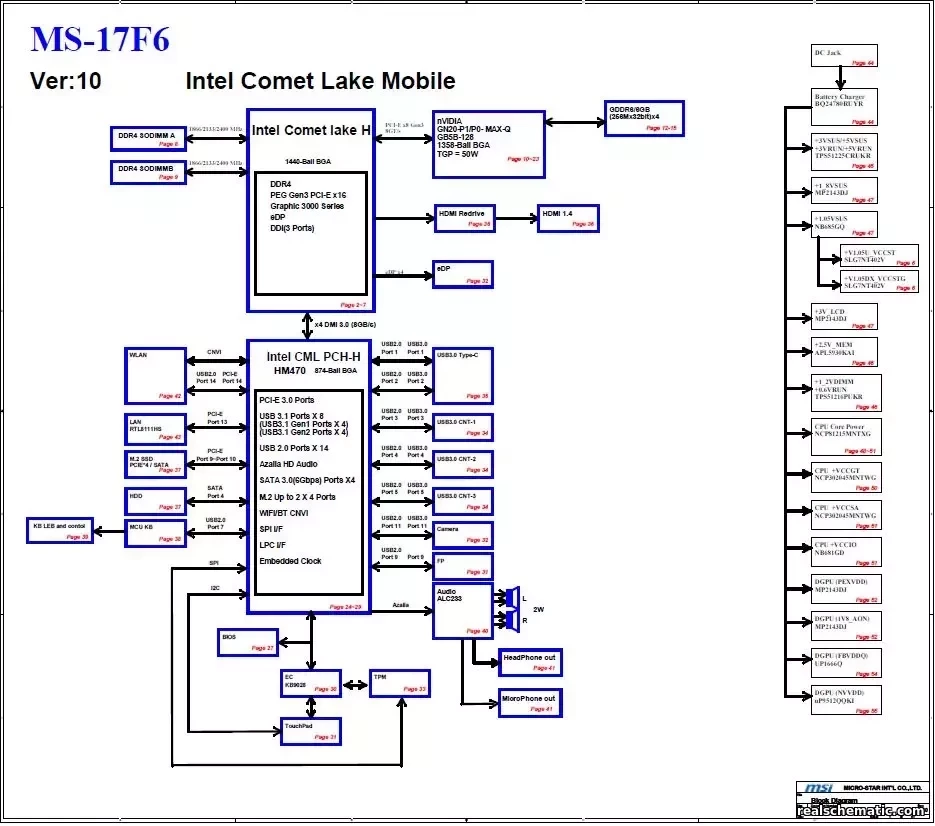The height and width of the screenshot is (826, 935).
Task: Click the nVIDIA GN20-P1 GPU block
Action: [487, 140]
